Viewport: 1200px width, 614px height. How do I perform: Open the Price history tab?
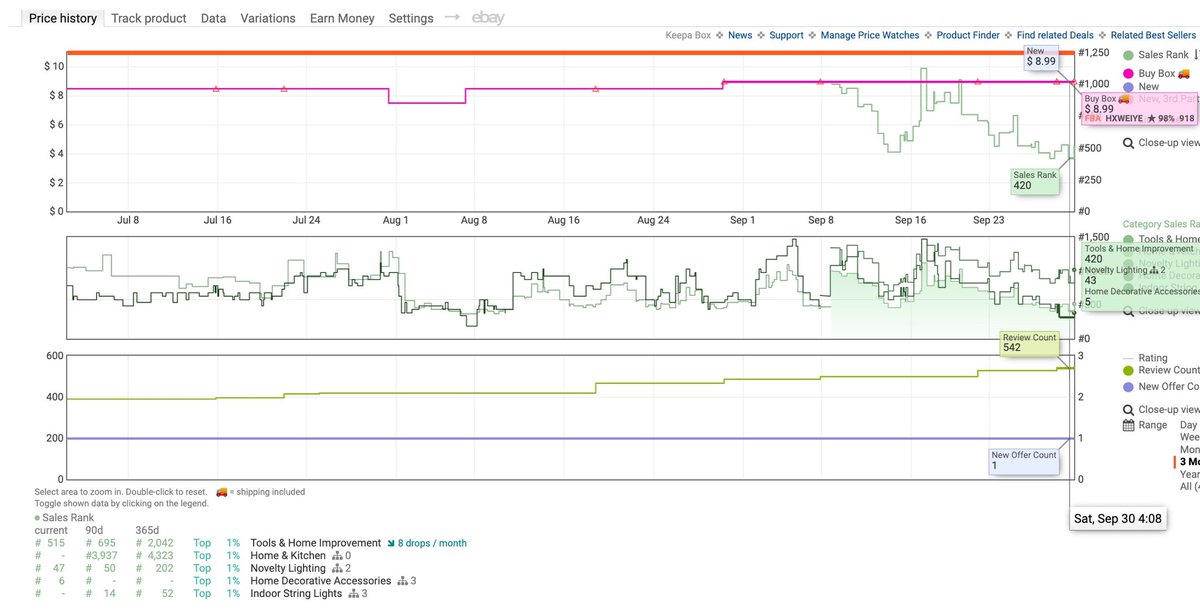(62, 18)
